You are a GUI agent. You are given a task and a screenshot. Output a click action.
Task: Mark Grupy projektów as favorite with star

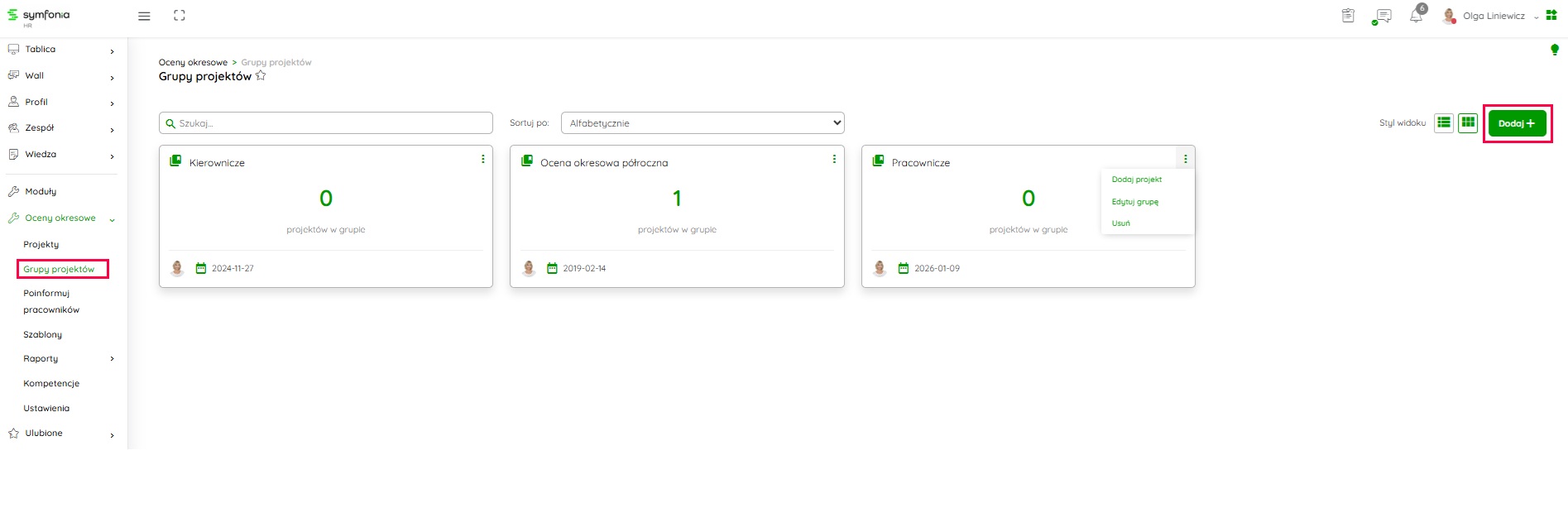tap(261, 76)
